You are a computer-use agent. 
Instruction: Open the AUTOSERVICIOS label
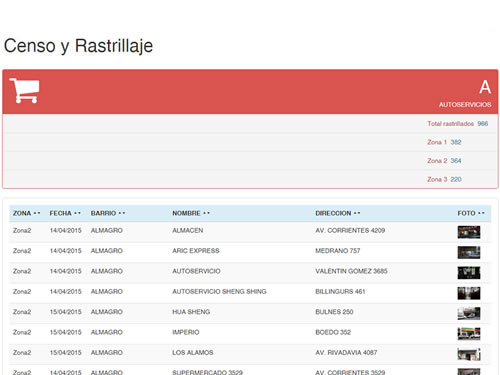click(x=465, y=105)
